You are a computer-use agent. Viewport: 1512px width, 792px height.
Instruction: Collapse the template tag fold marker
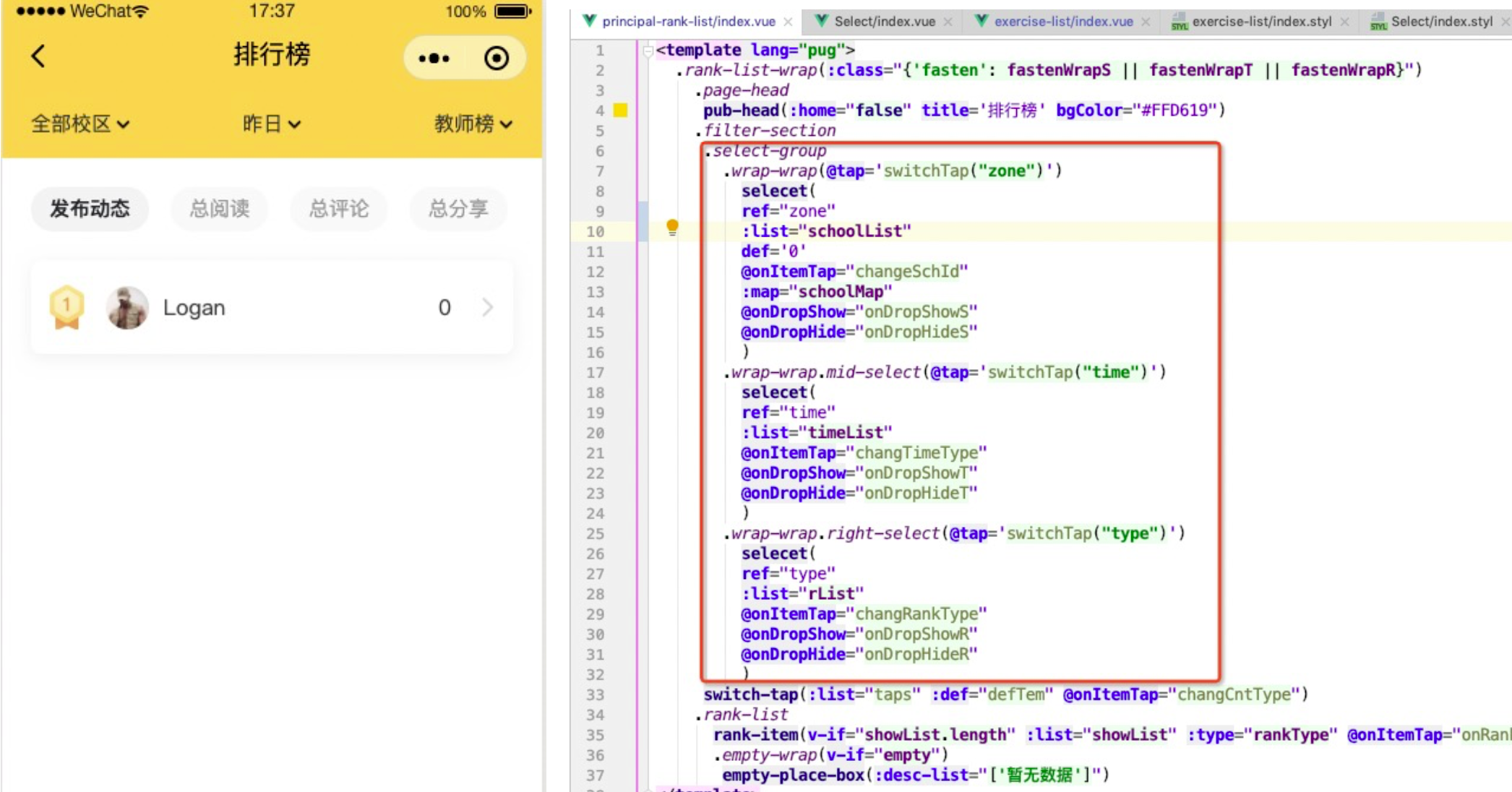[648, 51]
